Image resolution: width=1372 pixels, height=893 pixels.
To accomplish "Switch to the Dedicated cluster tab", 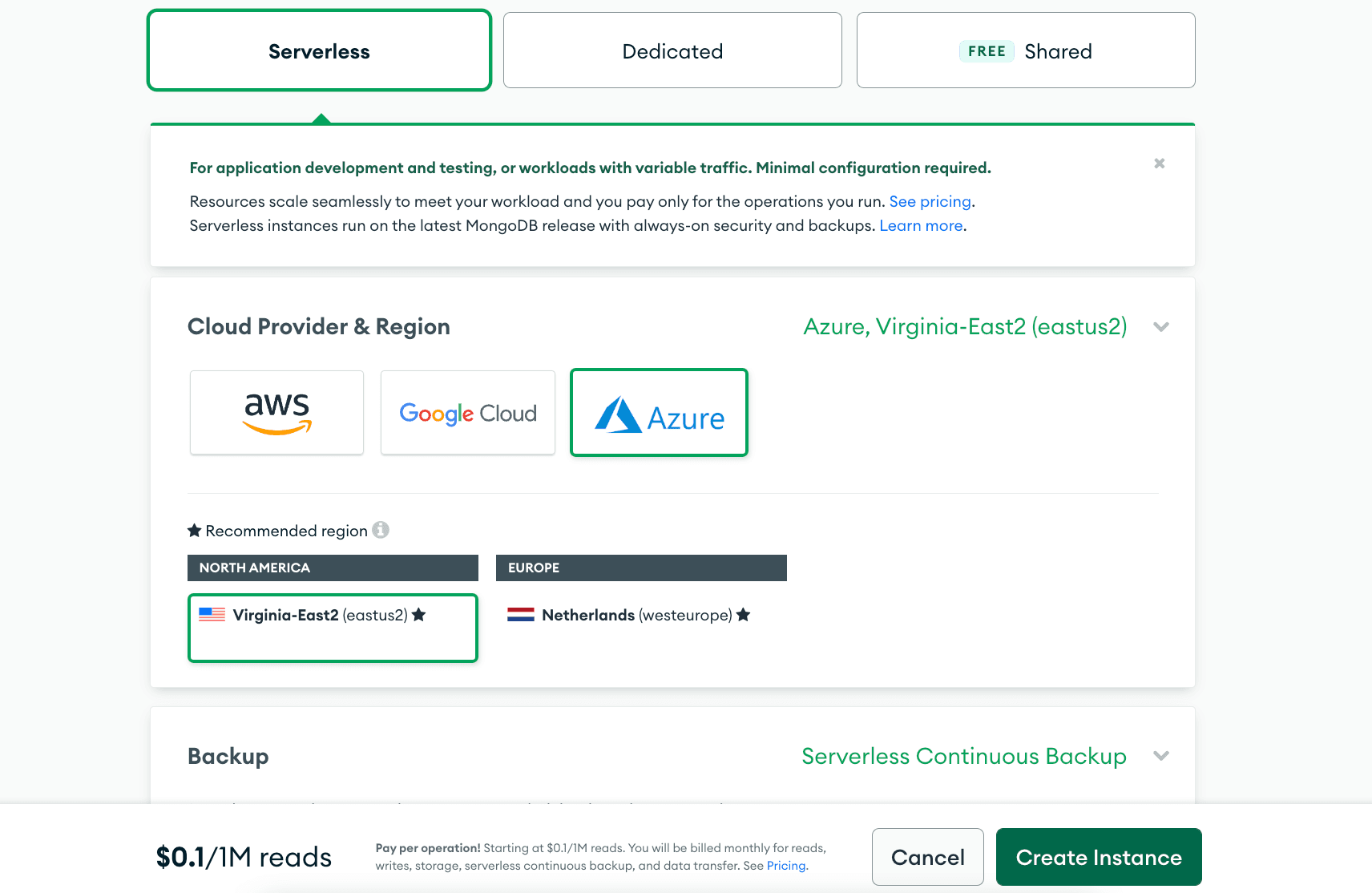I will pyautogui.click(x=672, y=51).
